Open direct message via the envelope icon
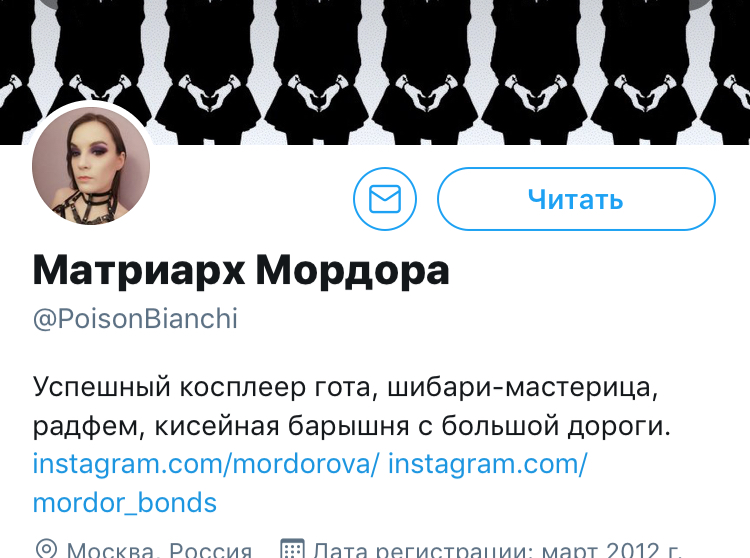The image size is (750, 558). [x=385, y=198]
